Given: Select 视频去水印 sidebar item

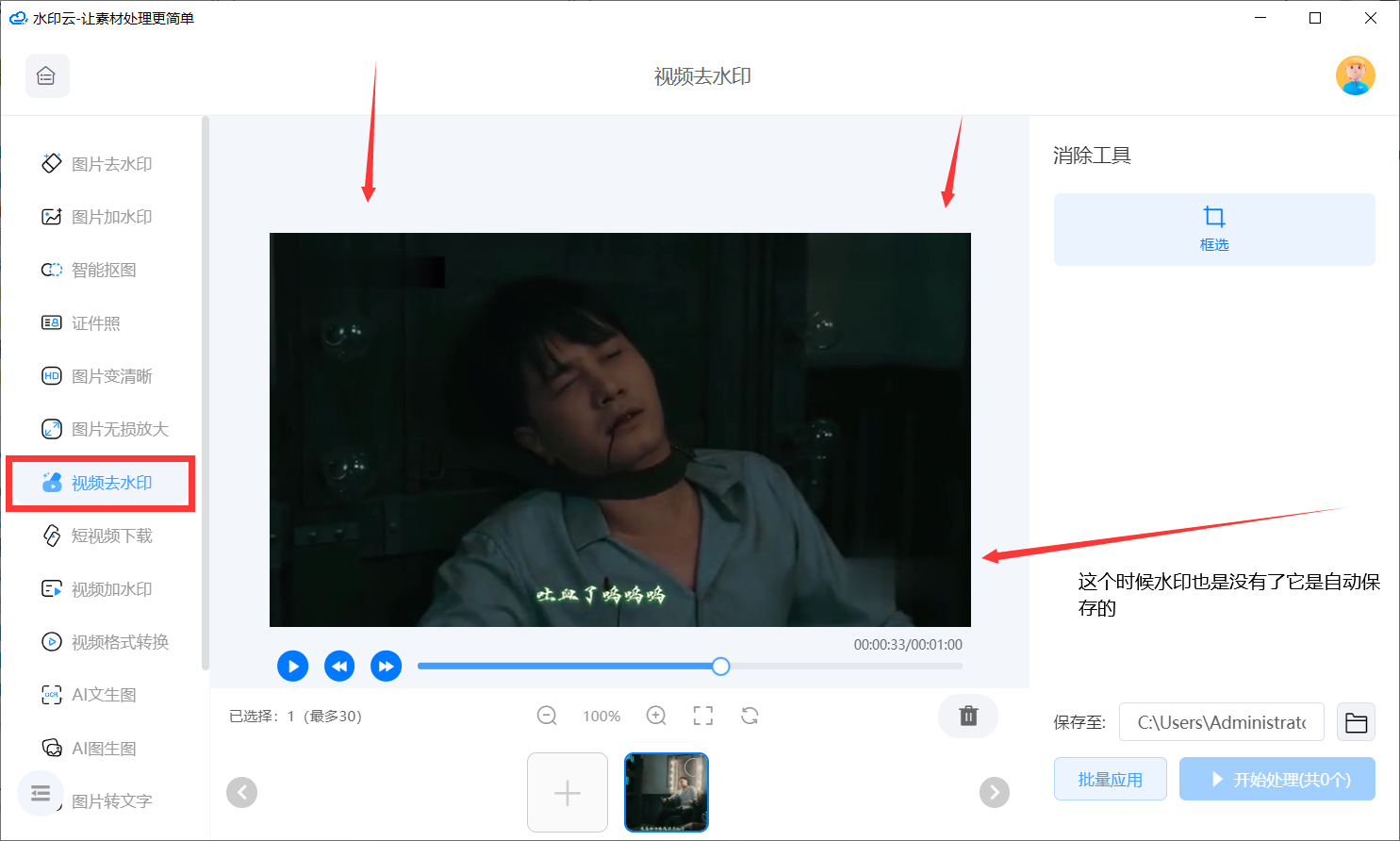Looking at the screenshot, I should pos(100,483).
